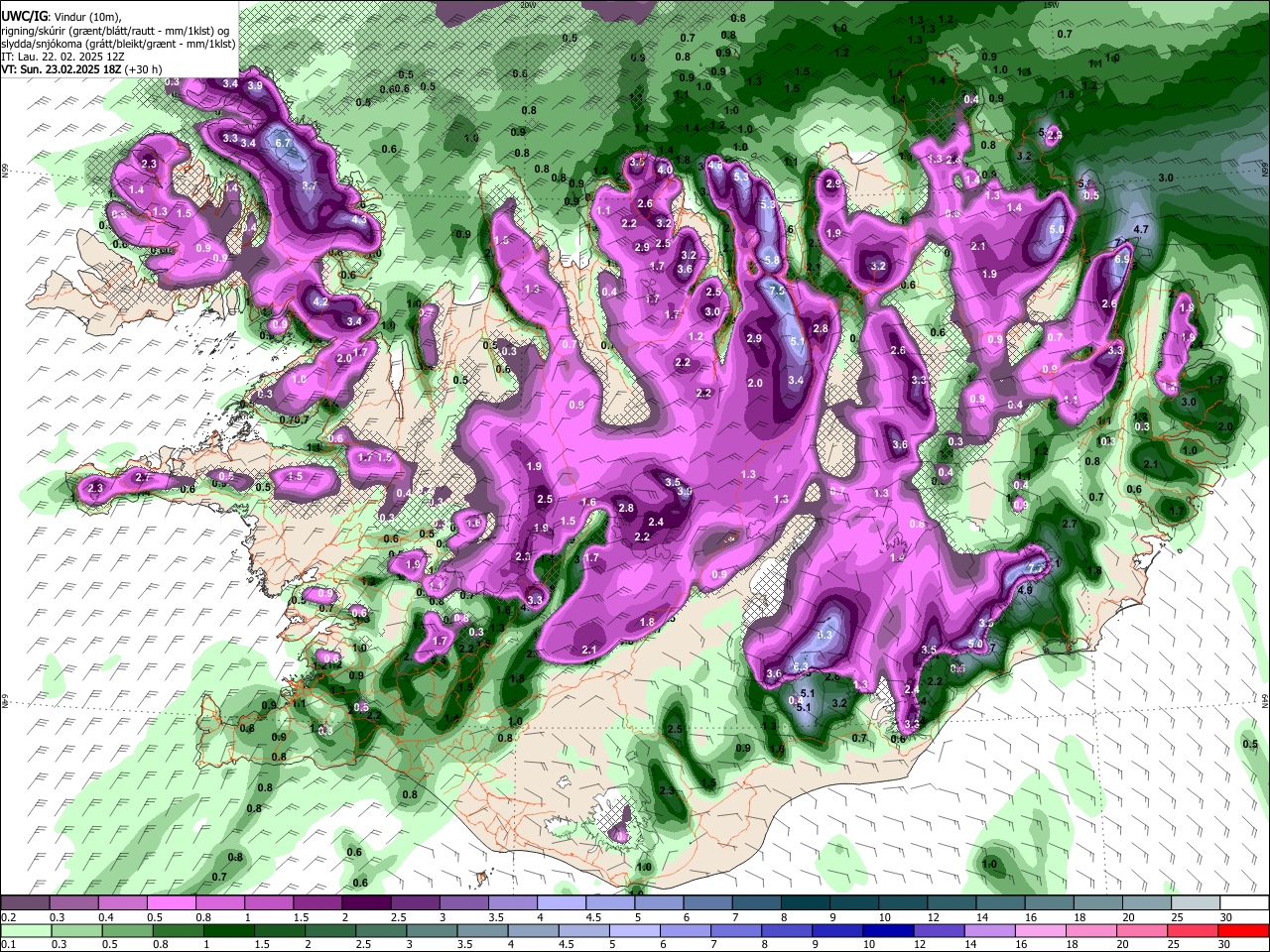Click the dark teal 9 swatch in upper legend row
The width and height of the screenshot is (1270, 952).
coord(852,902)
